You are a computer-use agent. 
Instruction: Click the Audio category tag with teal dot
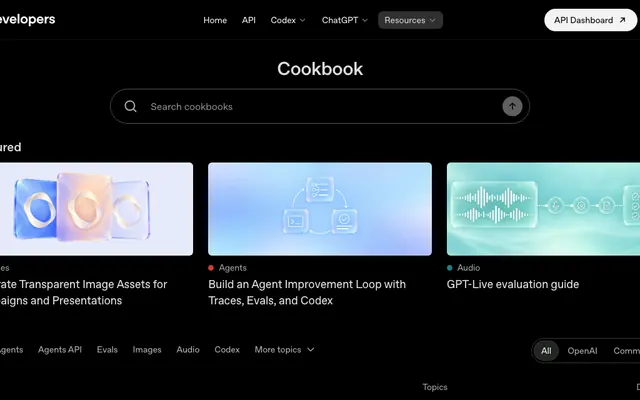[463, 268]
